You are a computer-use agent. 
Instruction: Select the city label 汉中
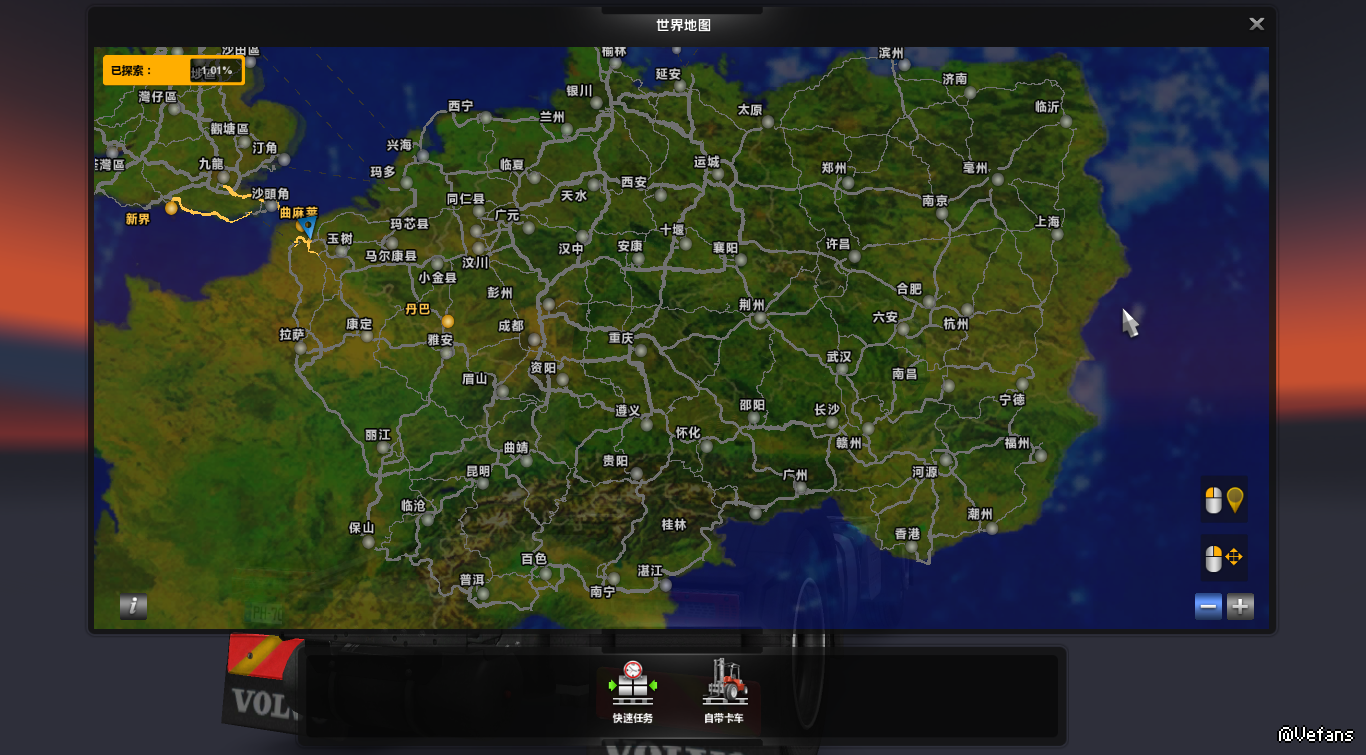pyautogui.click(x=570, y=249)
